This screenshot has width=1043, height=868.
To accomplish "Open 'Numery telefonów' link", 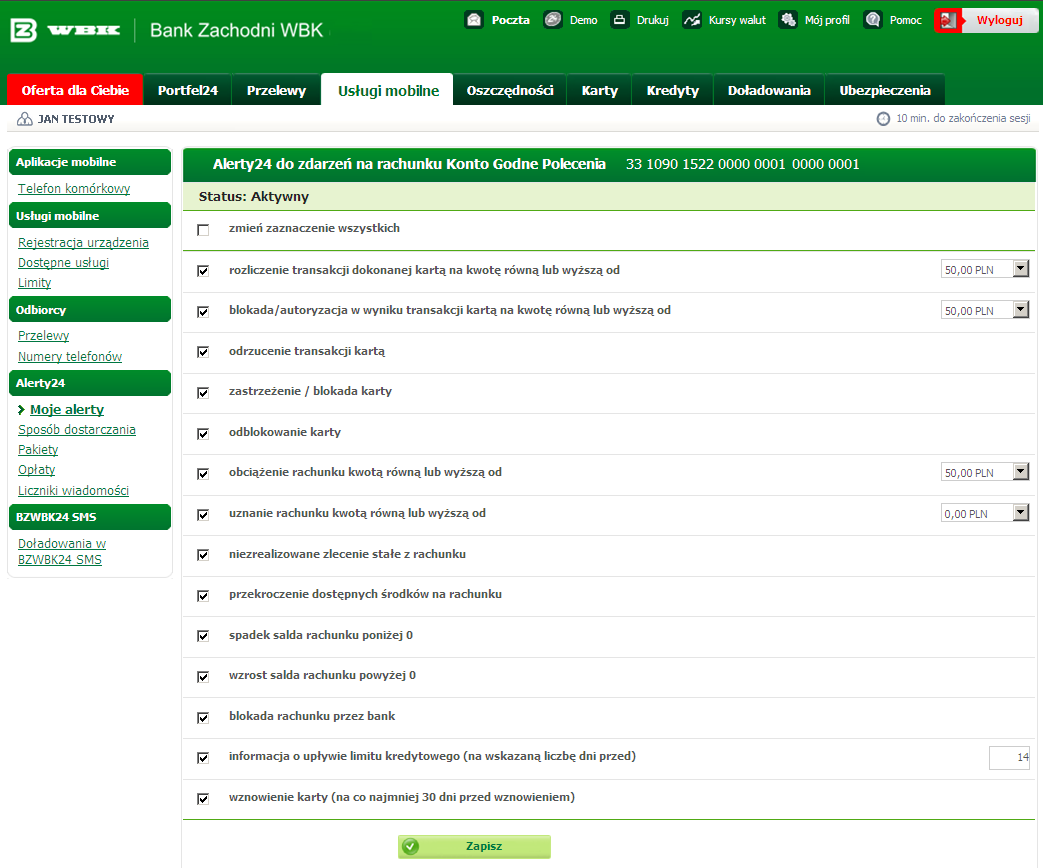I will tap(70, 356).
